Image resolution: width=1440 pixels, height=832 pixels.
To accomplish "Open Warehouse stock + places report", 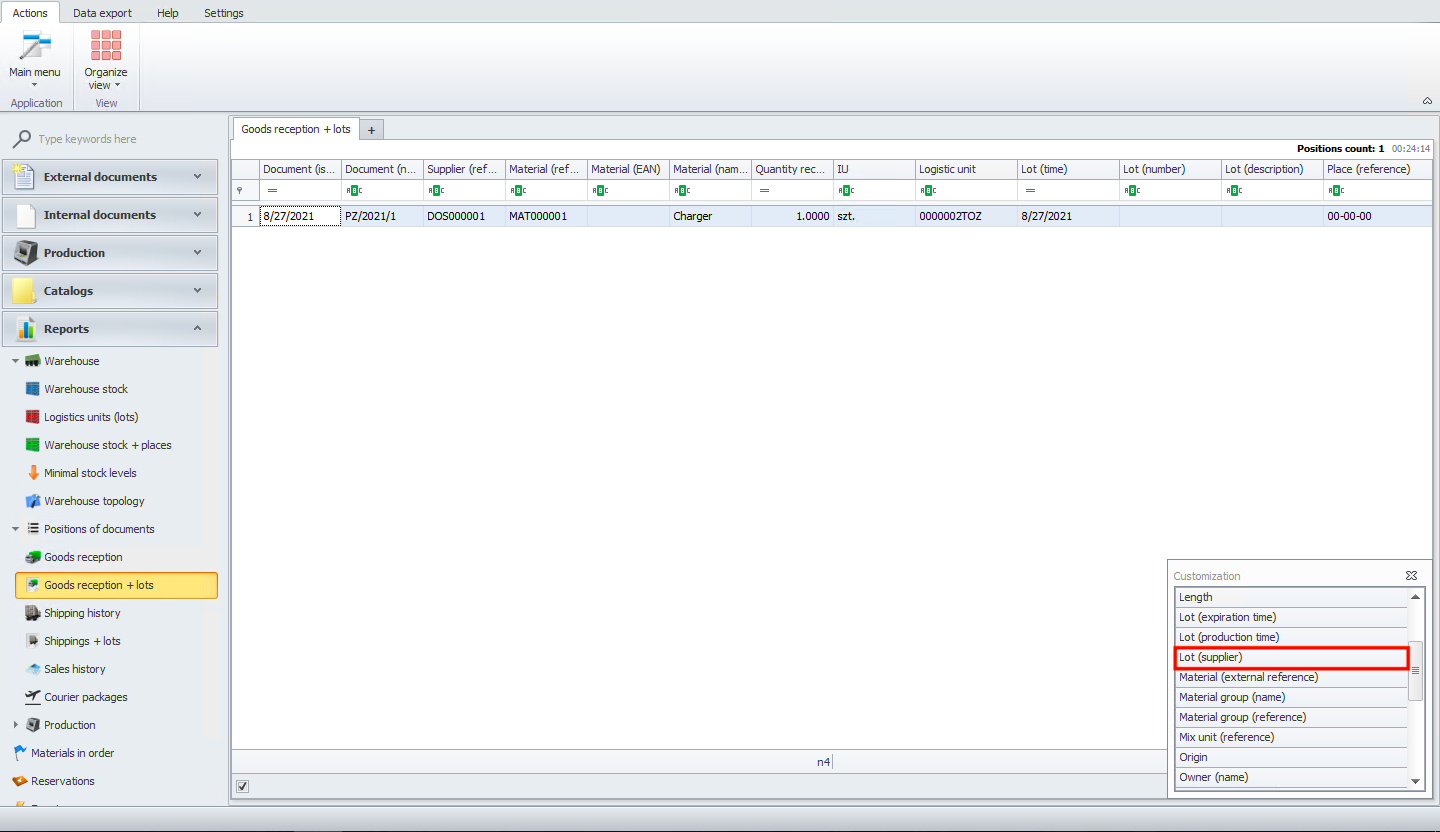I will point(108,445).
